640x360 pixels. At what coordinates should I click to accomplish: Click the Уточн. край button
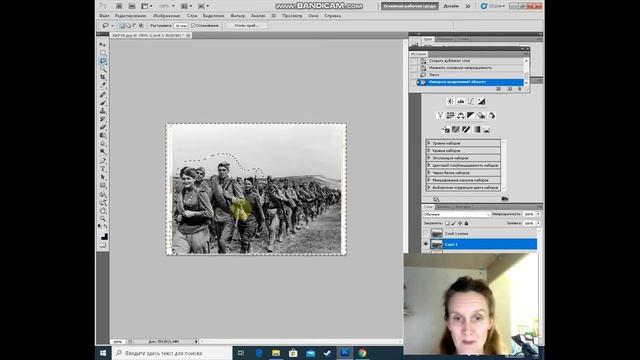(247, 25)
